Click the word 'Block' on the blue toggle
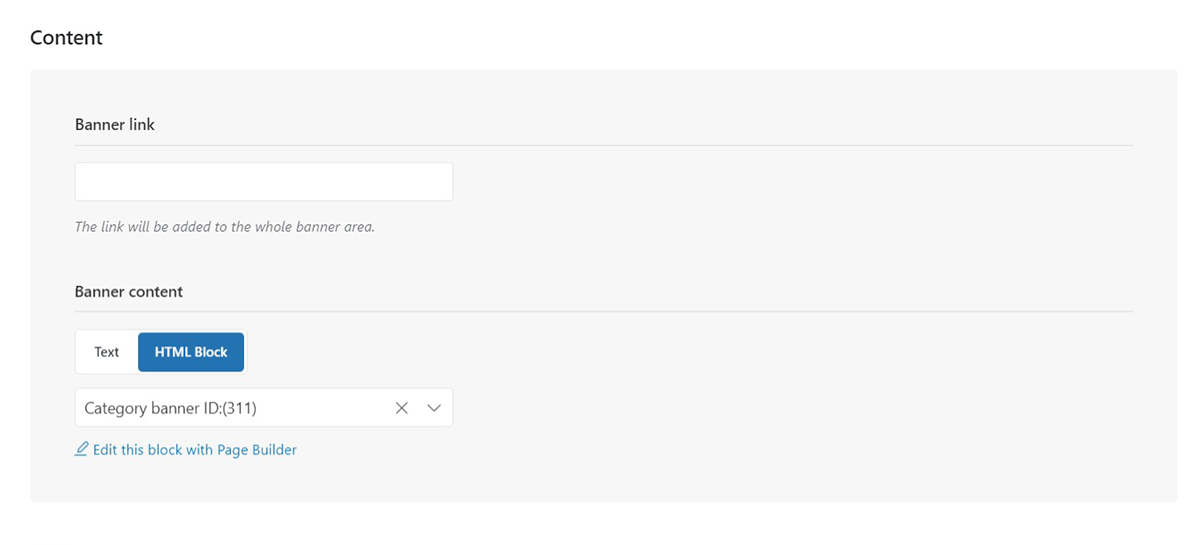Viewport: 1200px width, 545px height. tap(210, 352)
